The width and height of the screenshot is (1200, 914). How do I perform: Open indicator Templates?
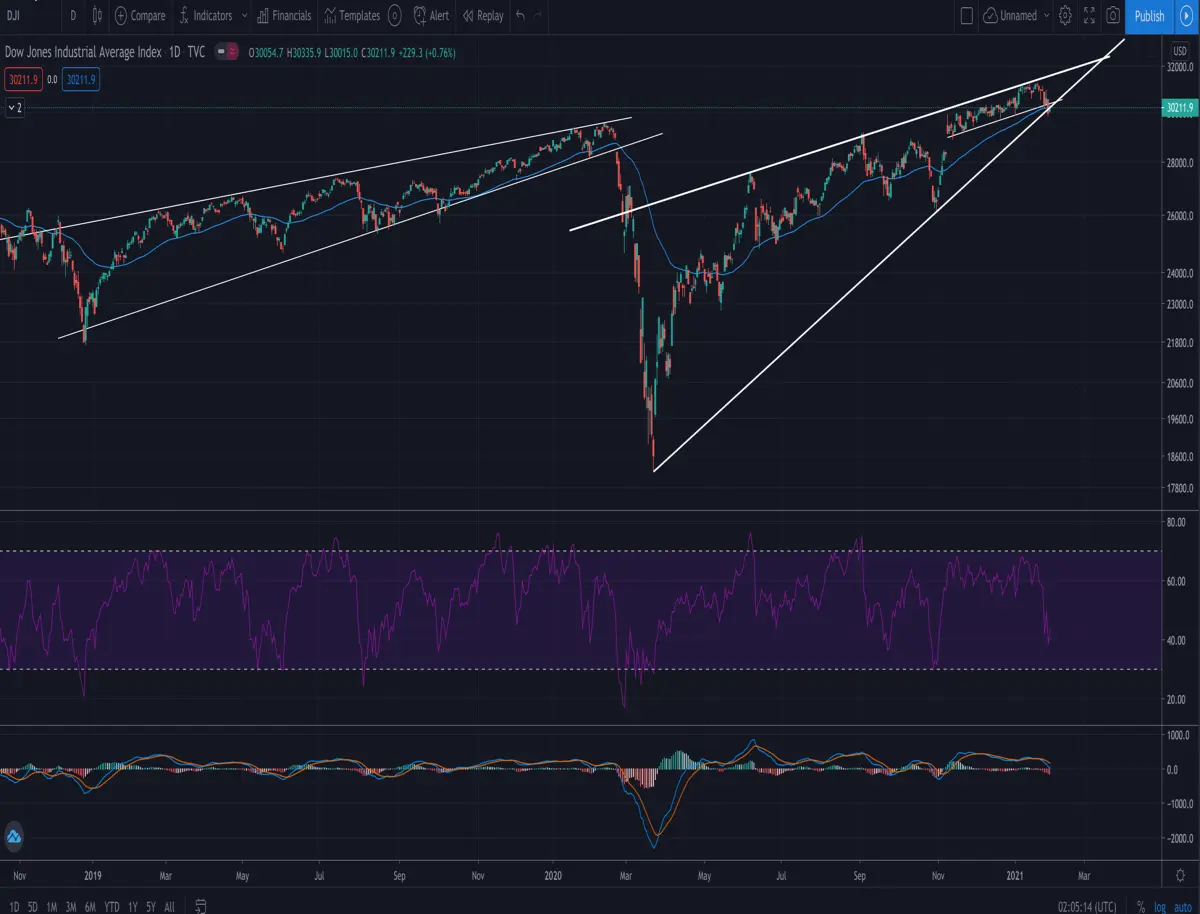point(351,16)
